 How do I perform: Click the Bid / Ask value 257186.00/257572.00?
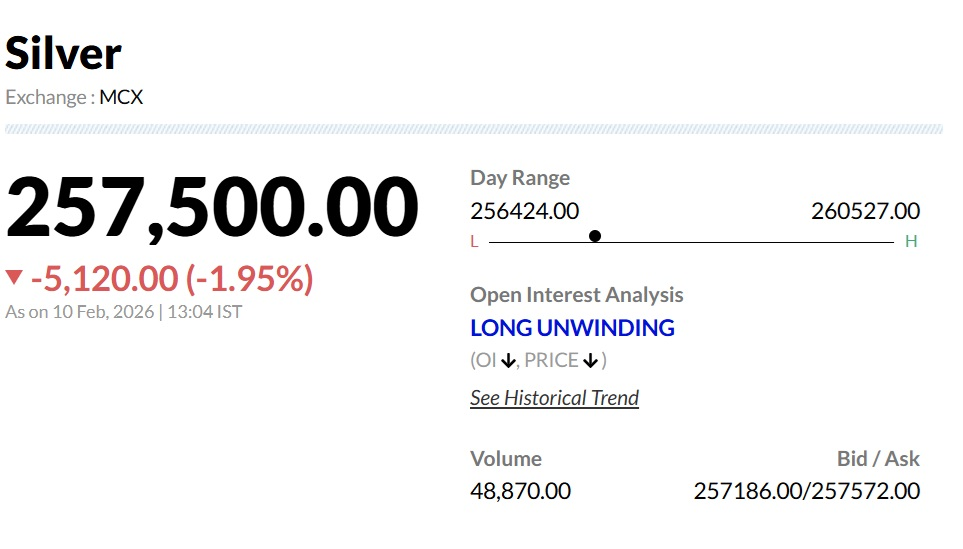click(x=806, y=491)
